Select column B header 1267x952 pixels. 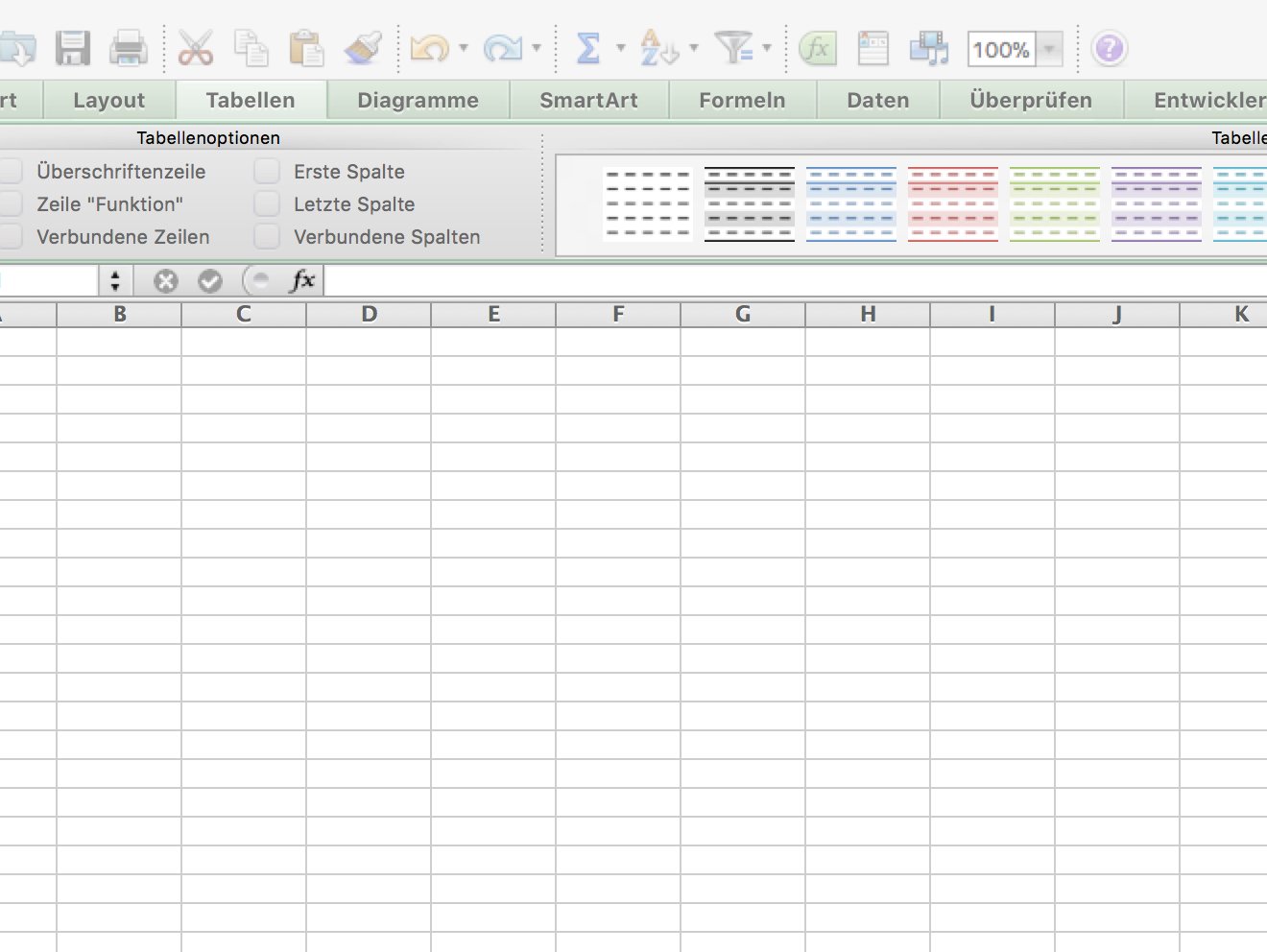(120, 315)
